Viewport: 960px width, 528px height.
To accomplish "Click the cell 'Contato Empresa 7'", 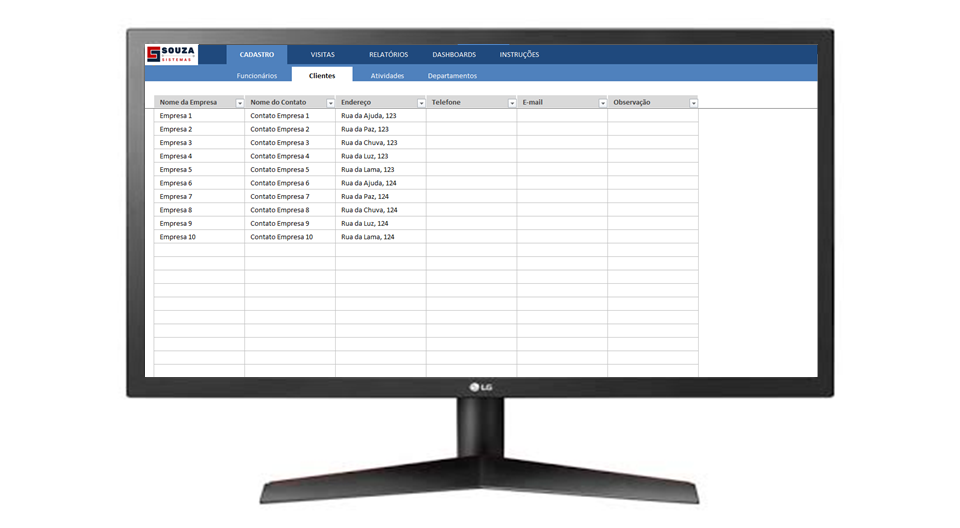I will tap(290, 197).
